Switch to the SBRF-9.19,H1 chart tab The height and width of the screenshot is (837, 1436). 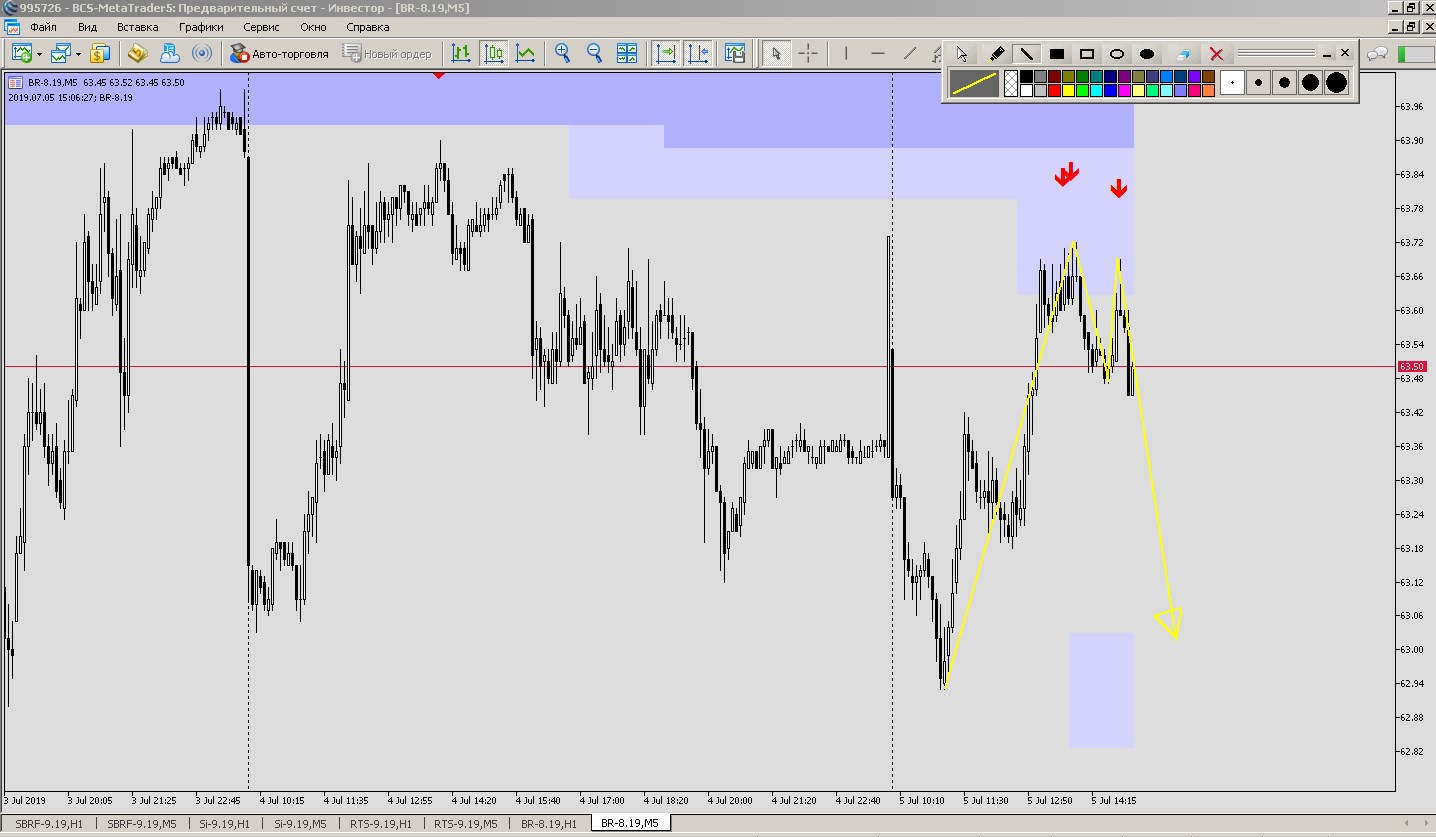(x=49, y=824)
